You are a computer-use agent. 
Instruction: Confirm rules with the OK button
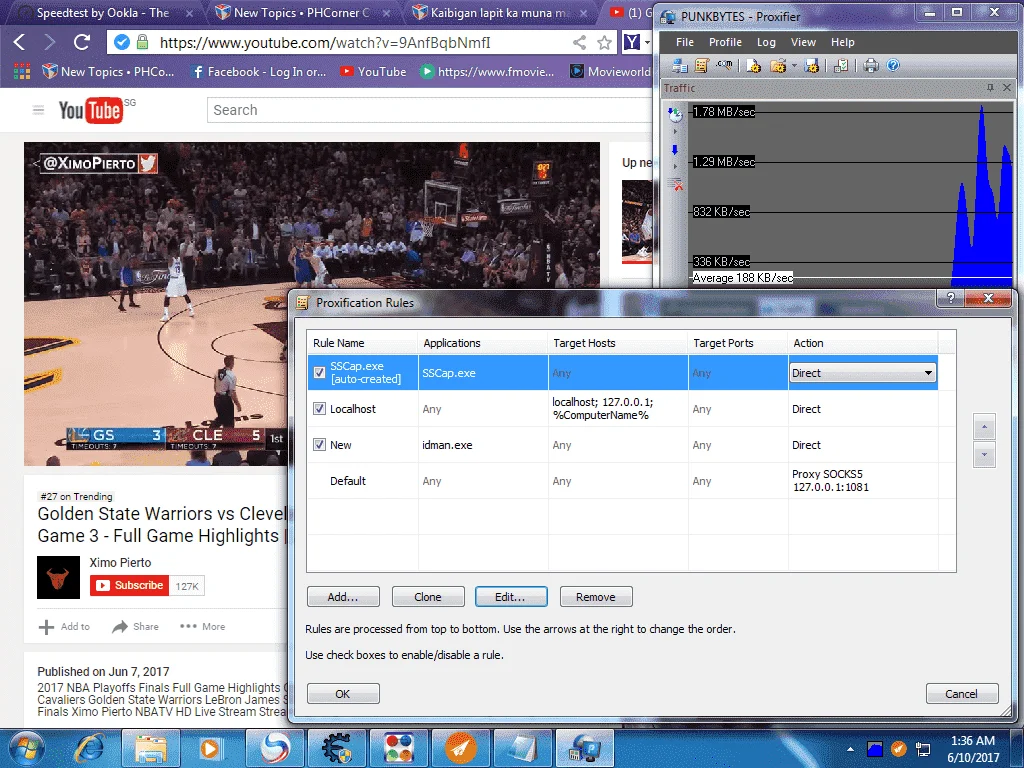click(x=343, y=694)
